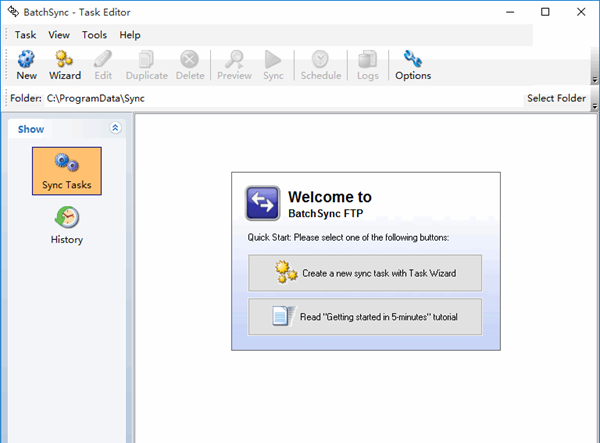Click the BatchSync FTP arrows logo
Screen dimensions: 600x443
(262, 203)
